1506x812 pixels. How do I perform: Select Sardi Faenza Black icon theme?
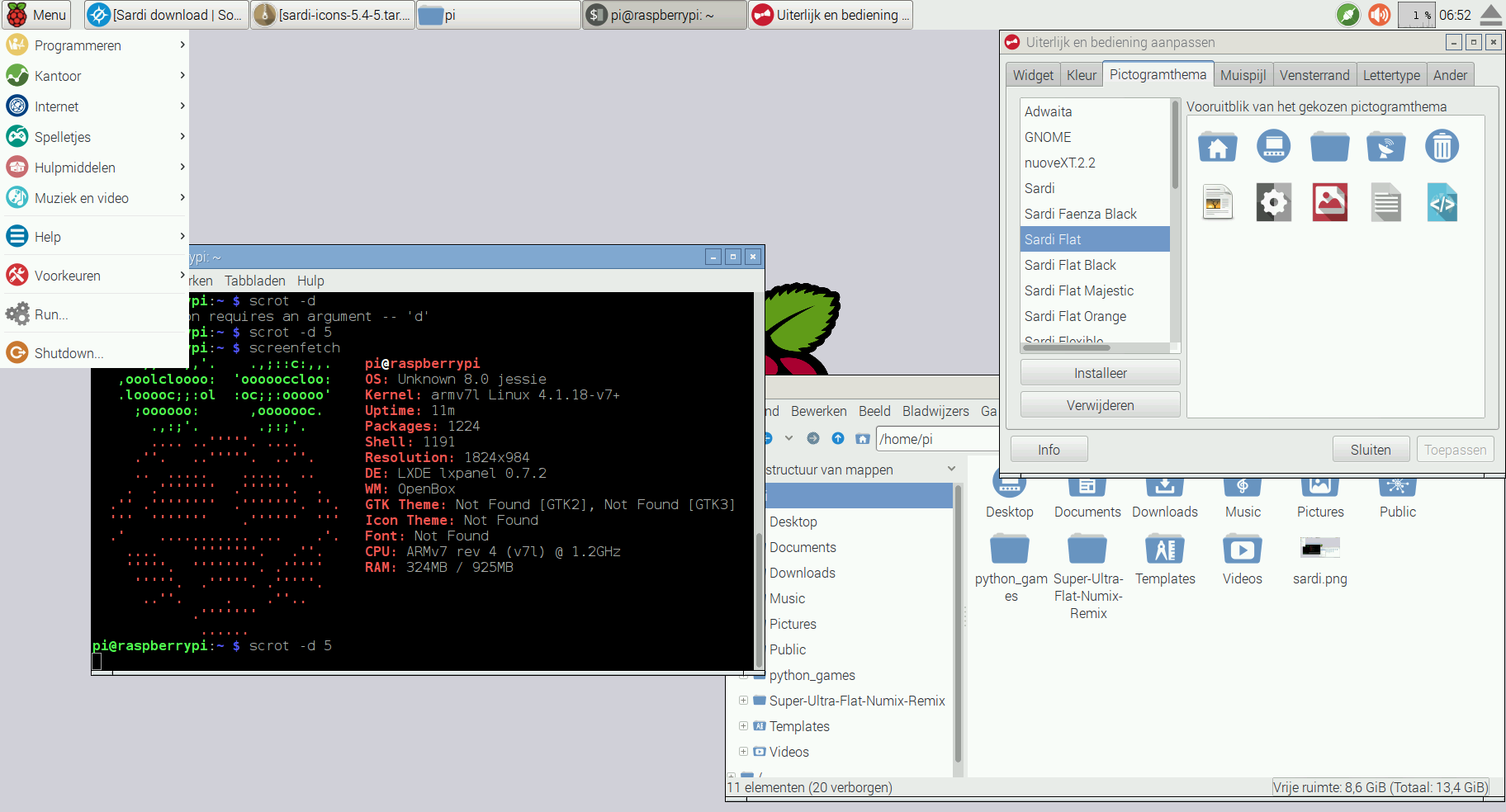pyautogui.click(x=1096, y=214)
